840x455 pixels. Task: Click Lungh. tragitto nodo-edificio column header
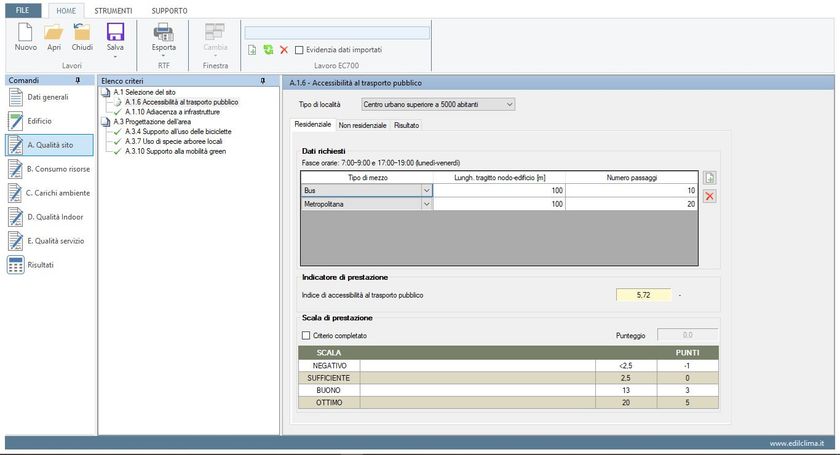[499, 177]
